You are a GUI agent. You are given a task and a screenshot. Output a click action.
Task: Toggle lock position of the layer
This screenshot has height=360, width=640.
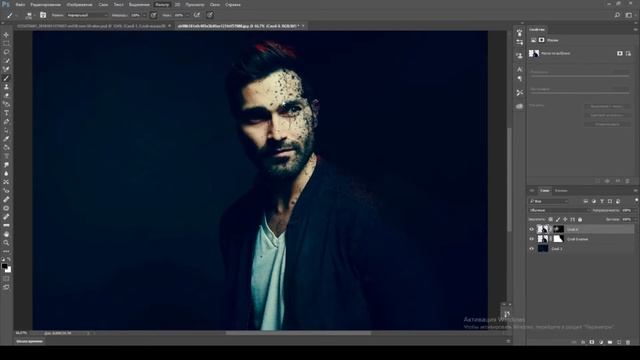coord(565,220)
